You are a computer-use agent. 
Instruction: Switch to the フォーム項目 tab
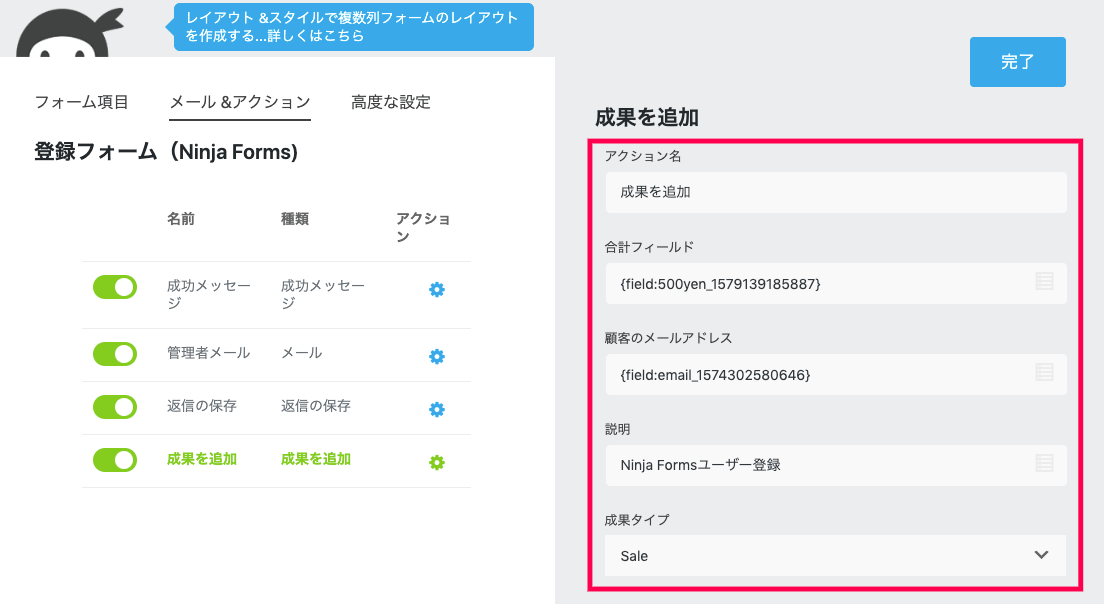[82, 102]
